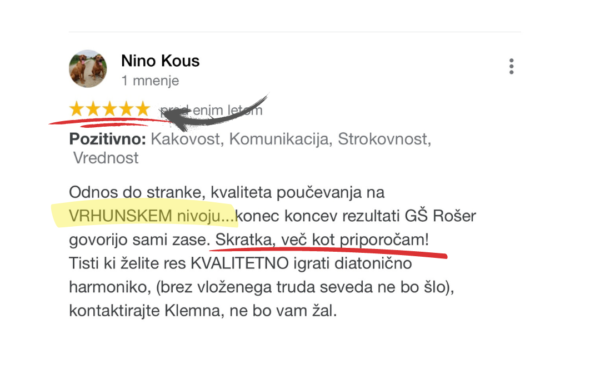Open the Nino Kous reviewer name
Image resolution: width=600 pixels, height=369 pixels.
pyautogui.click(x=160, y=61)
